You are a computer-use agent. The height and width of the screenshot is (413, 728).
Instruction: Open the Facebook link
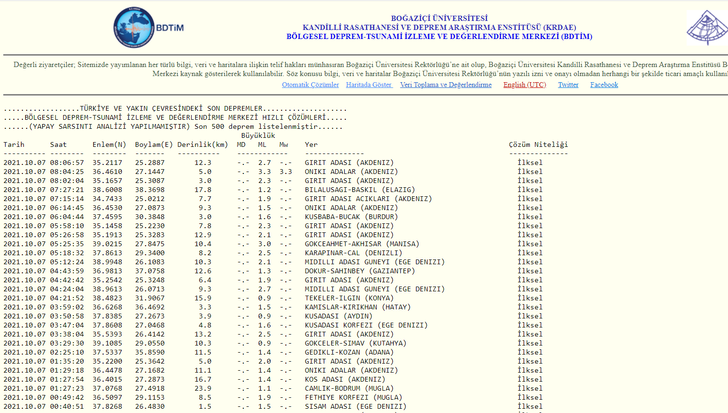point(604,85)
